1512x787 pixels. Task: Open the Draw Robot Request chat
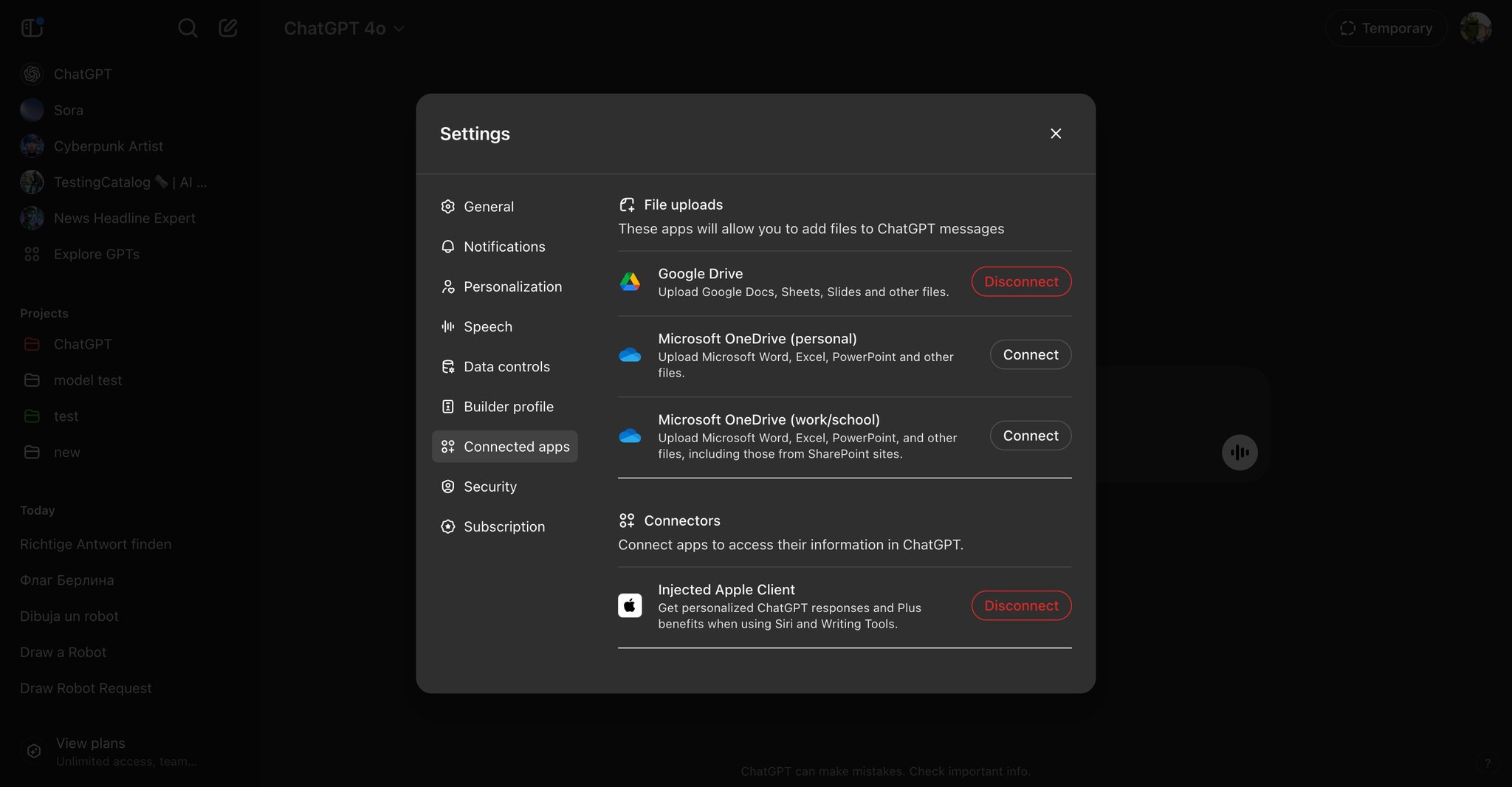pyautogui.click(x=86, y=688)
